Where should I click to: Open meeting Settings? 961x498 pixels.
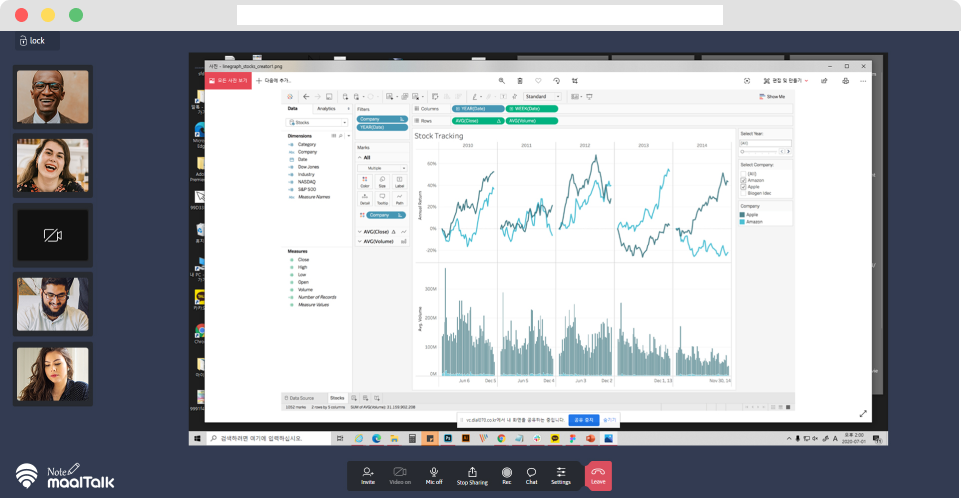(561, 474)
